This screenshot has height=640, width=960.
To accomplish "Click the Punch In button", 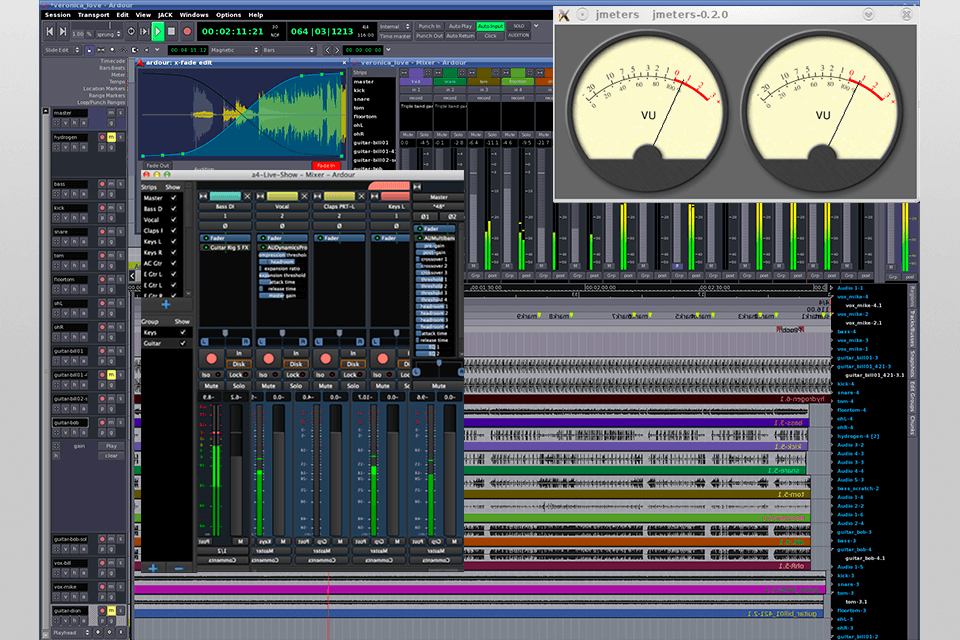I will click(430, 25).
